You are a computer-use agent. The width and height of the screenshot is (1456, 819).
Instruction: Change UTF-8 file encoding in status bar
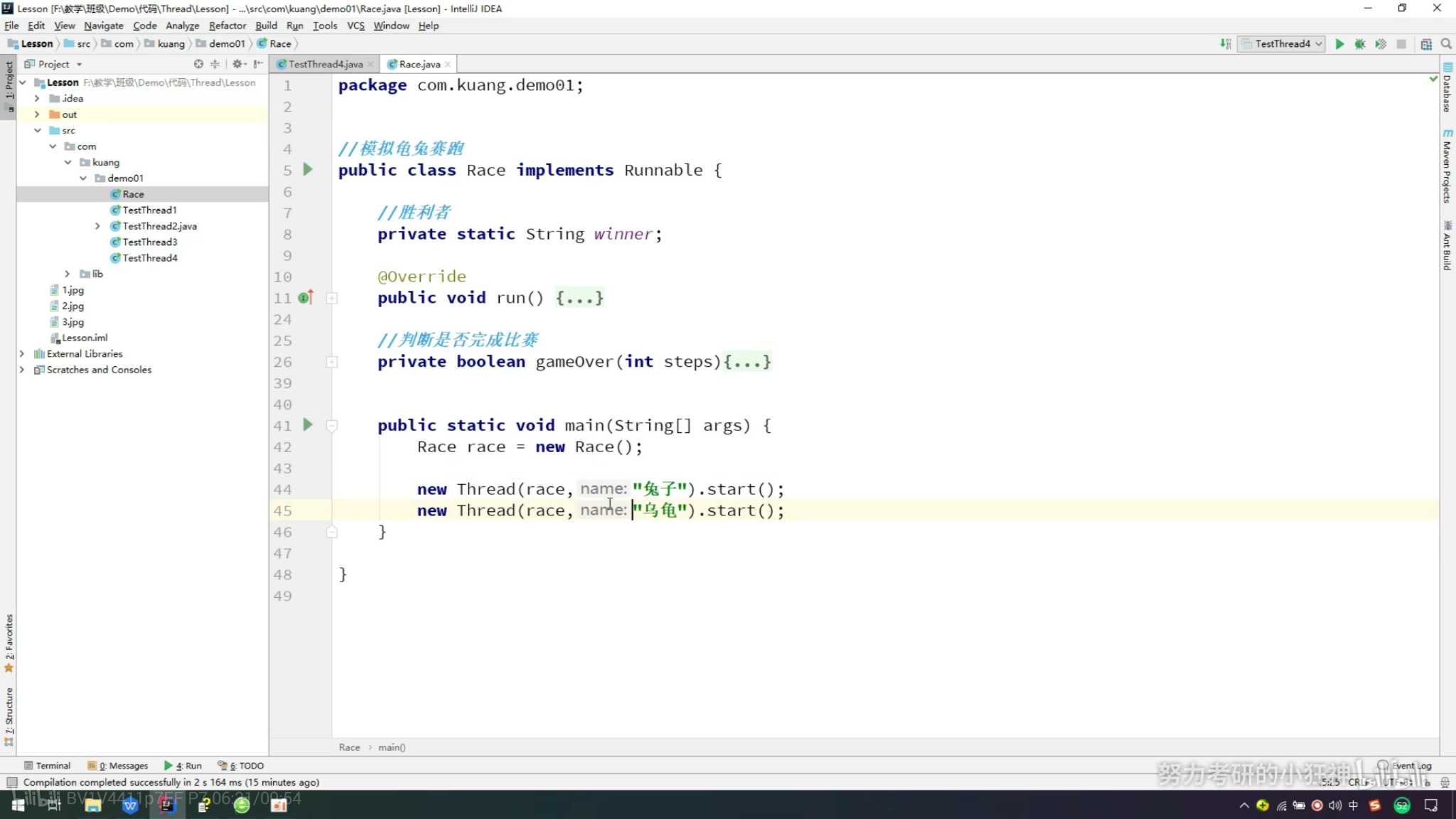(x=1396, y=782)
